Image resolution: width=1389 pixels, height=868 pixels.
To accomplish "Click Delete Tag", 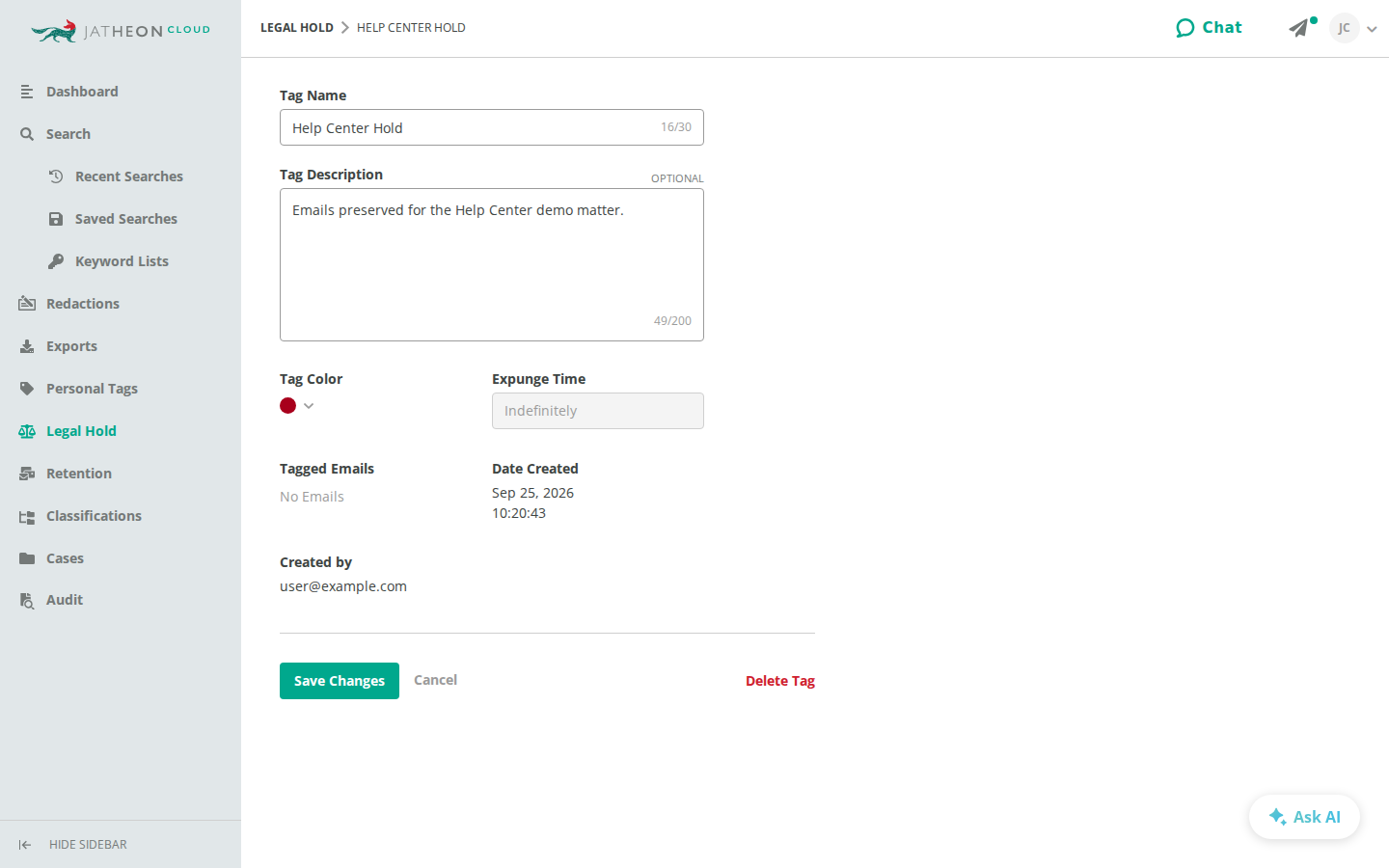I will click(780, 681).
